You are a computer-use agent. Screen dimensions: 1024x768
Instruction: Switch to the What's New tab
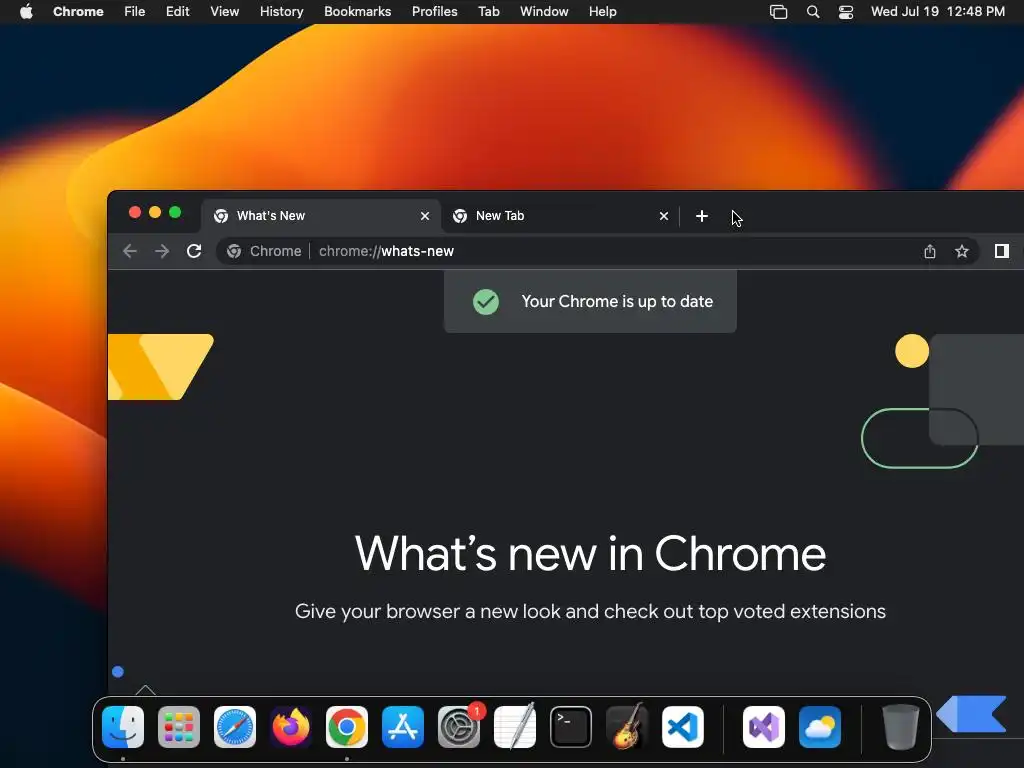click(321, 216)
